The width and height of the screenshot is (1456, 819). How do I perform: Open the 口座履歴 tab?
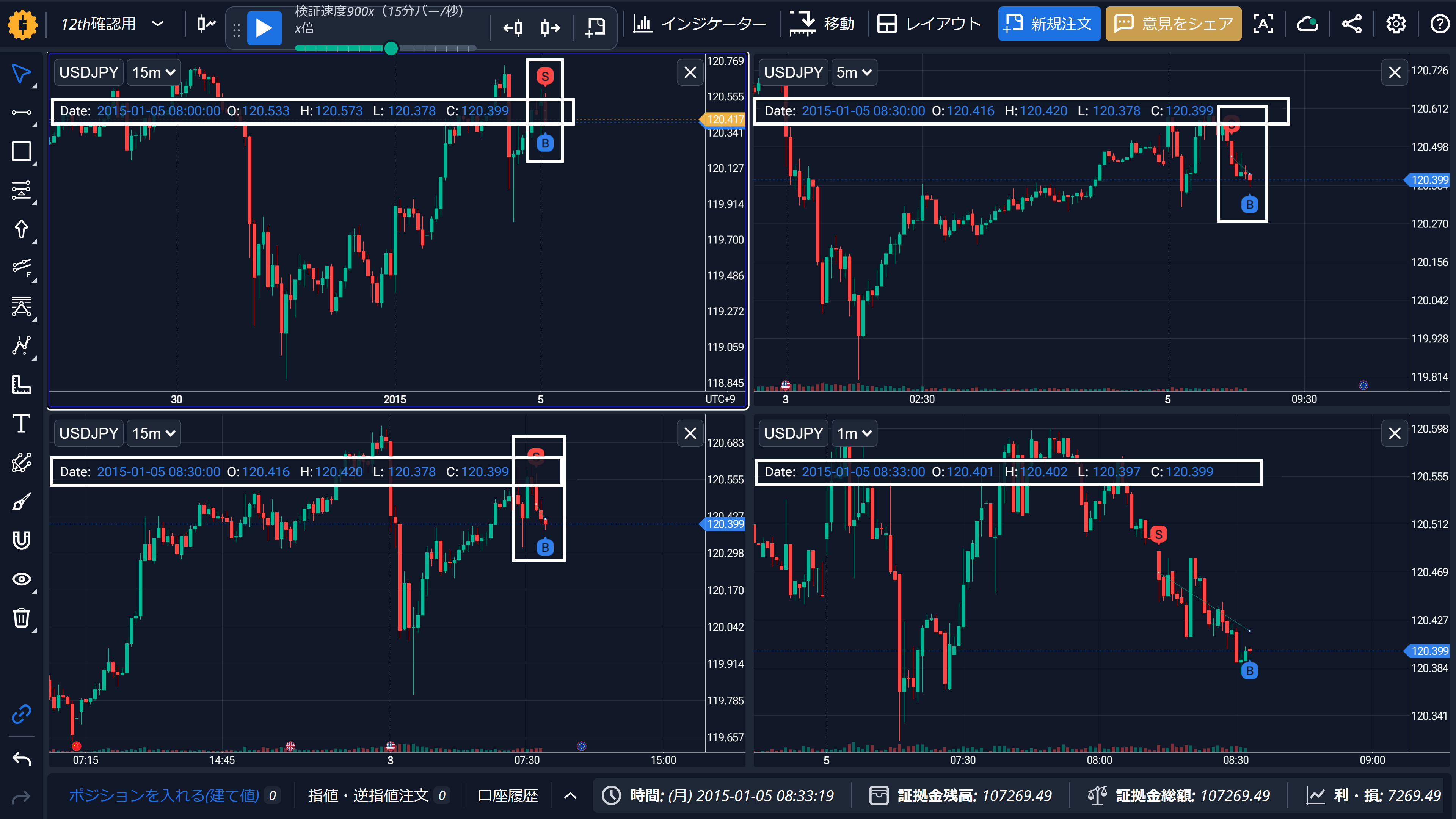pyautogui.click(x=508, y=795)
